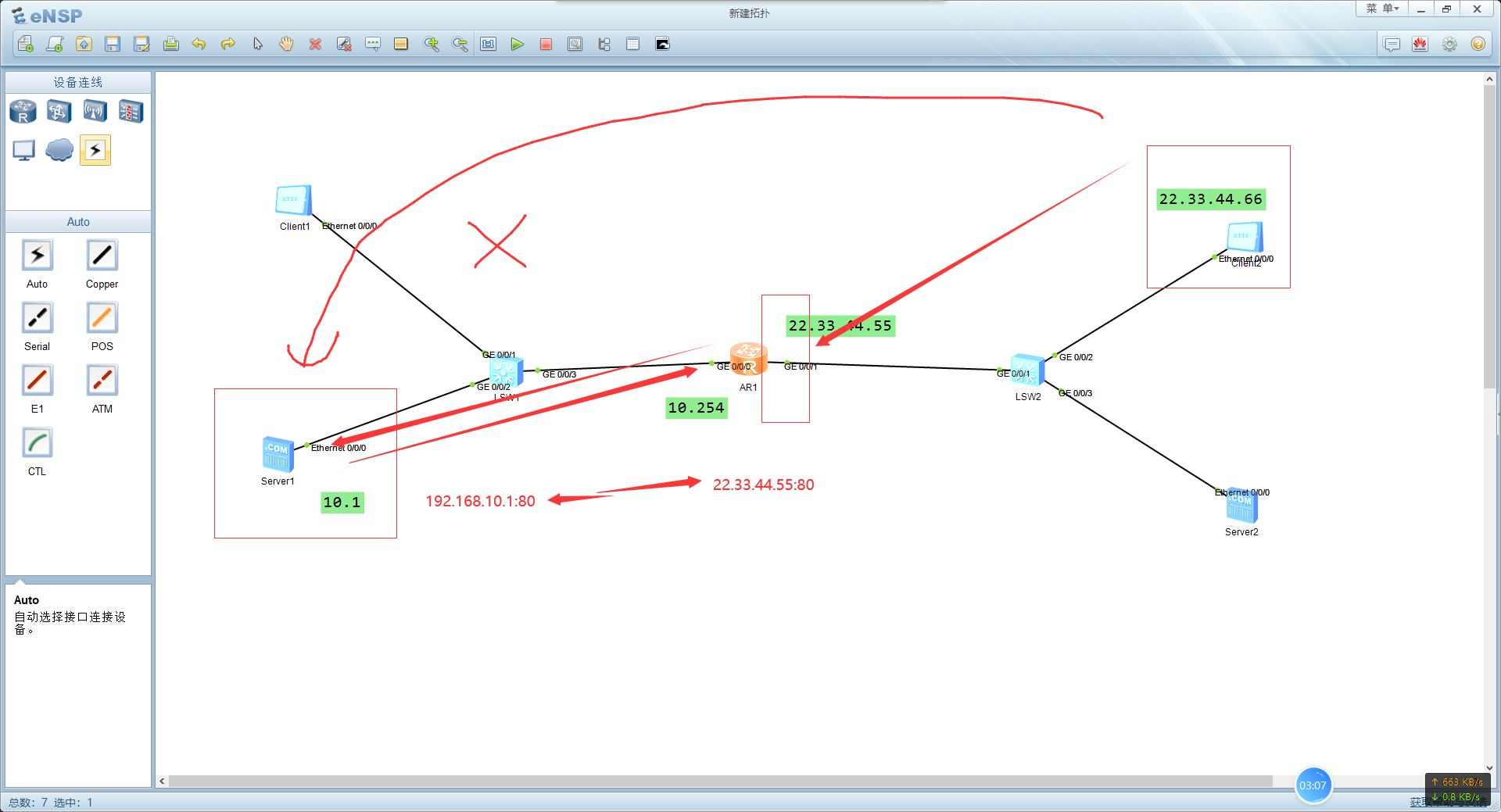Redo the last undone action
Viewport: 1501px width, 812px height.
click(228, 44)
